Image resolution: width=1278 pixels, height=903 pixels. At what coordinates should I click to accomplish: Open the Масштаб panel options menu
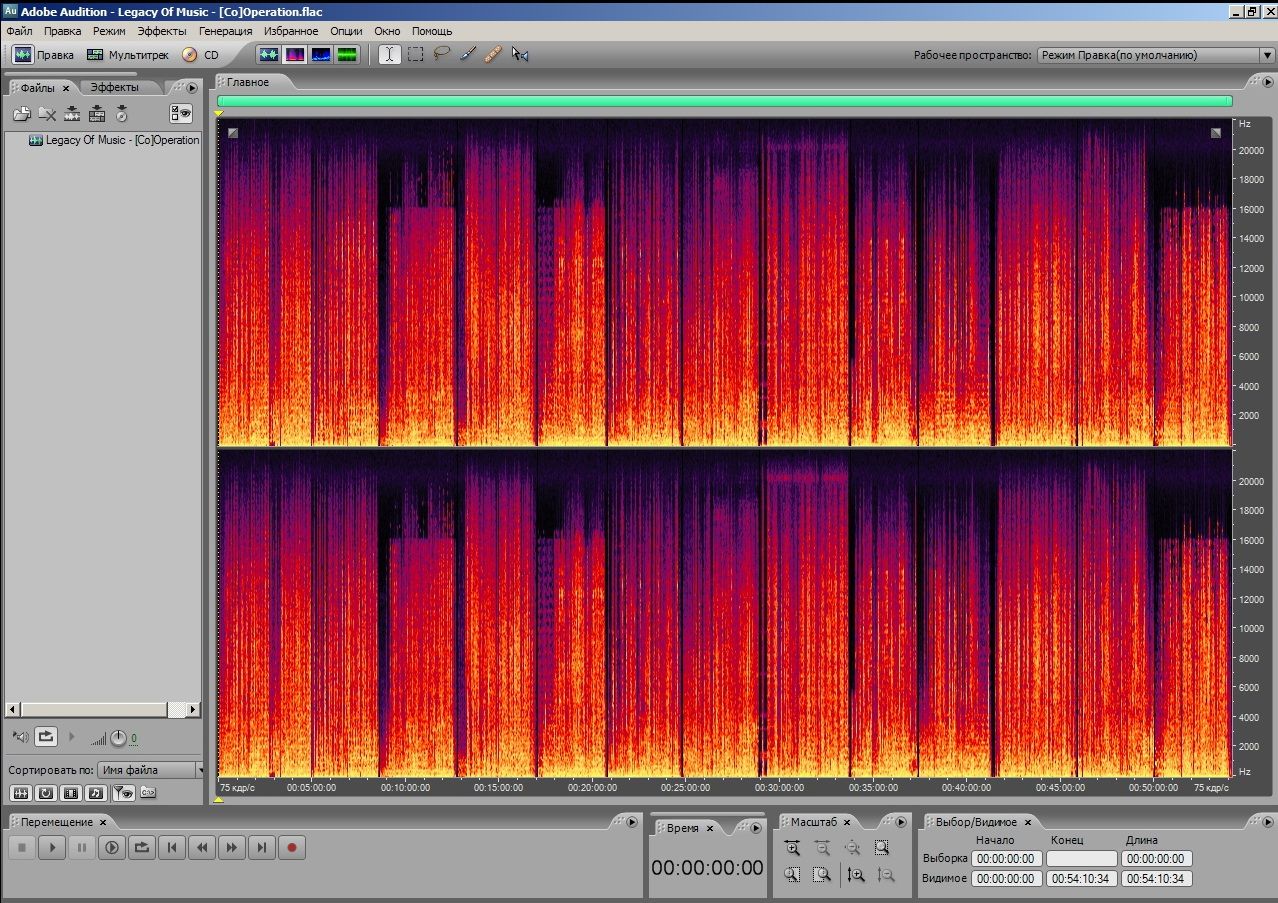click(901, 822)
